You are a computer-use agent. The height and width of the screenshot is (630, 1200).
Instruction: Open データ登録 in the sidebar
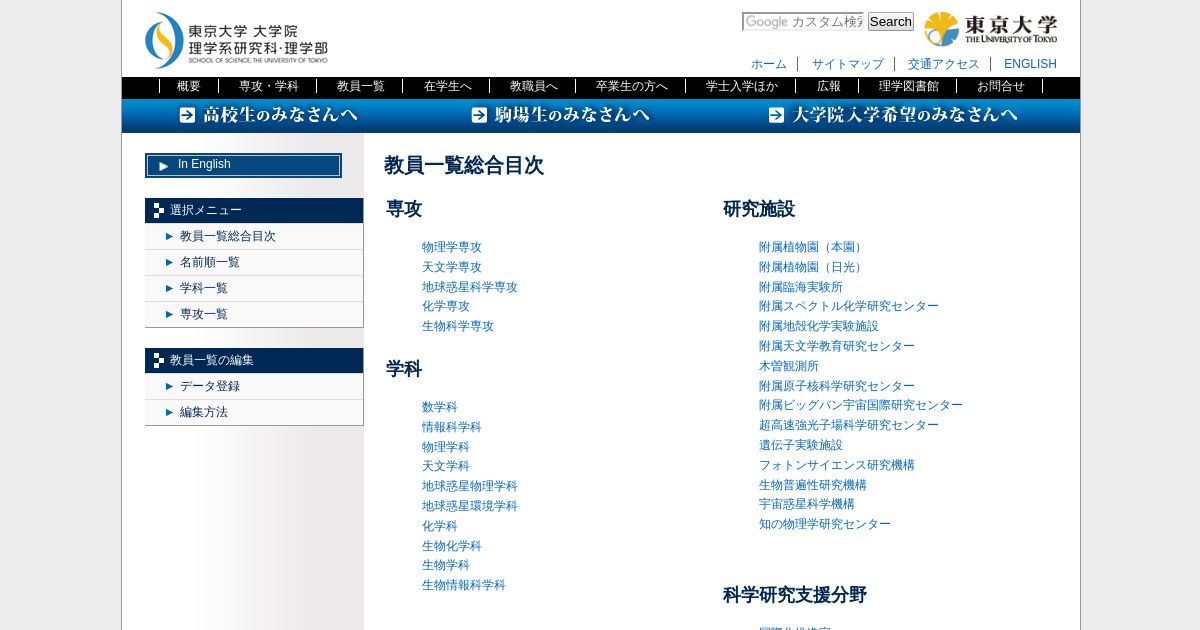pyautogui.click(x=254, y=387)
